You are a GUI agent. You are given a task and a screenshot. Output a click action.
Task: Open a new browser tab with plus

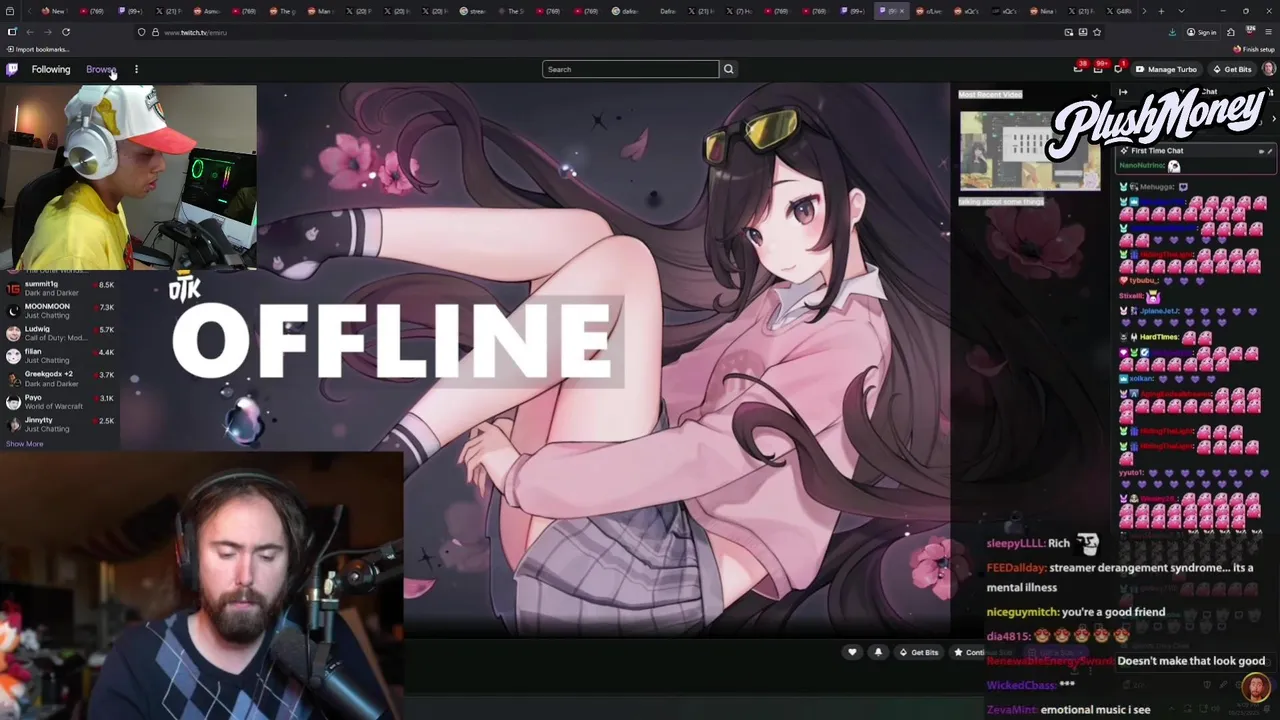tap(1161, 11)
